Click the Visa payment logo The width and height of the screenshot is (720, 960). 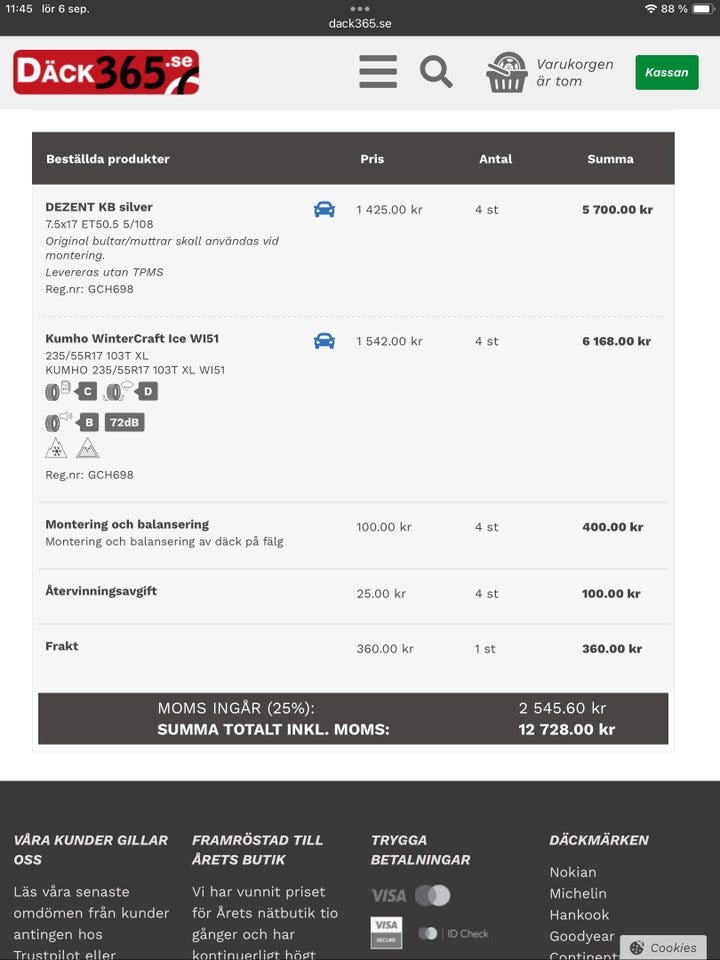point(388,895)
